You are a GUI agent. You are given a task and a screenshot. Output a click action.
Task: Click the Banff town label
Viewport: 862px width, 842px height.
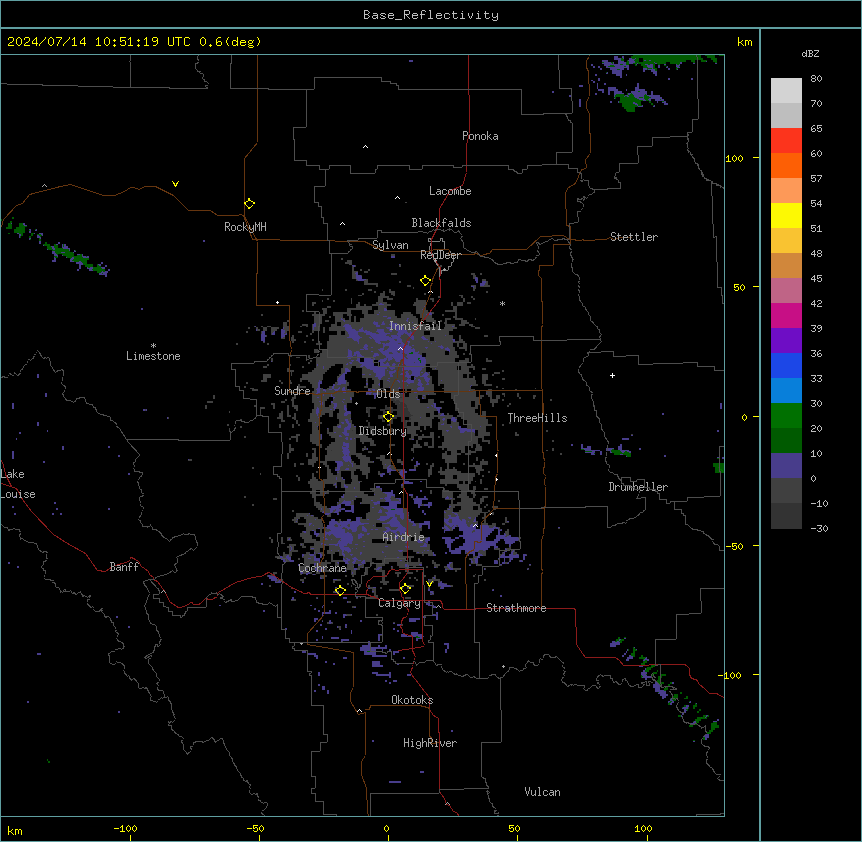[x=124, y=567]
